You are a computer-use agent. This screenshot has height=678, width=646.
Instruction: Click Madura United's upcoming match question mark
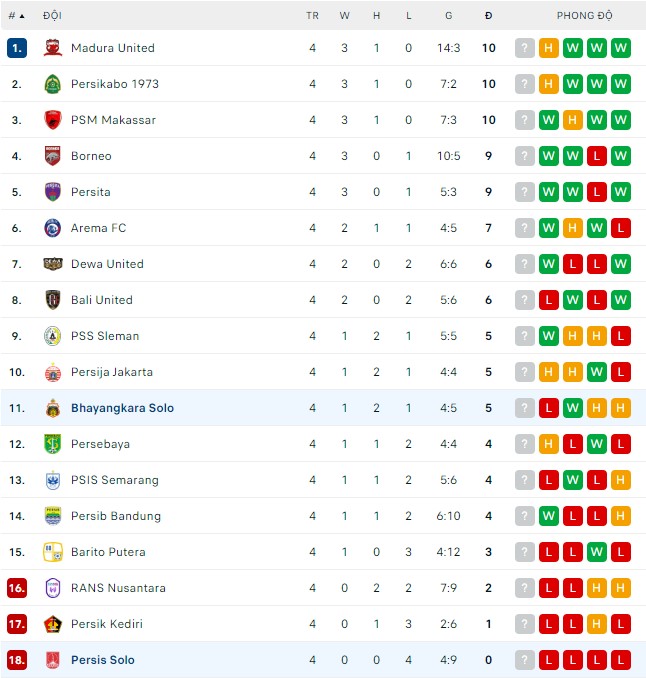point(524,48)
